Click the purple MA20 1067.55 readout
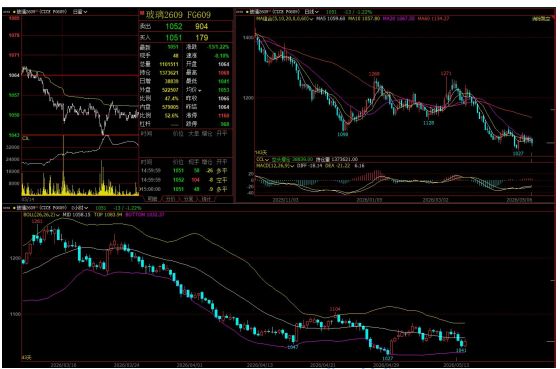The height and width of the screenshot is (369, 560). pyautogui.click(x=399, y=19)
